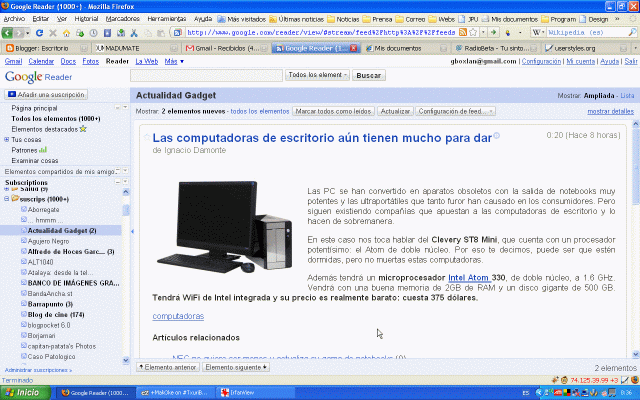Image resolution: width=640 pixels, height=400 pixels.
Task: Go back with the green back arrow
Action: pos(7,33)
